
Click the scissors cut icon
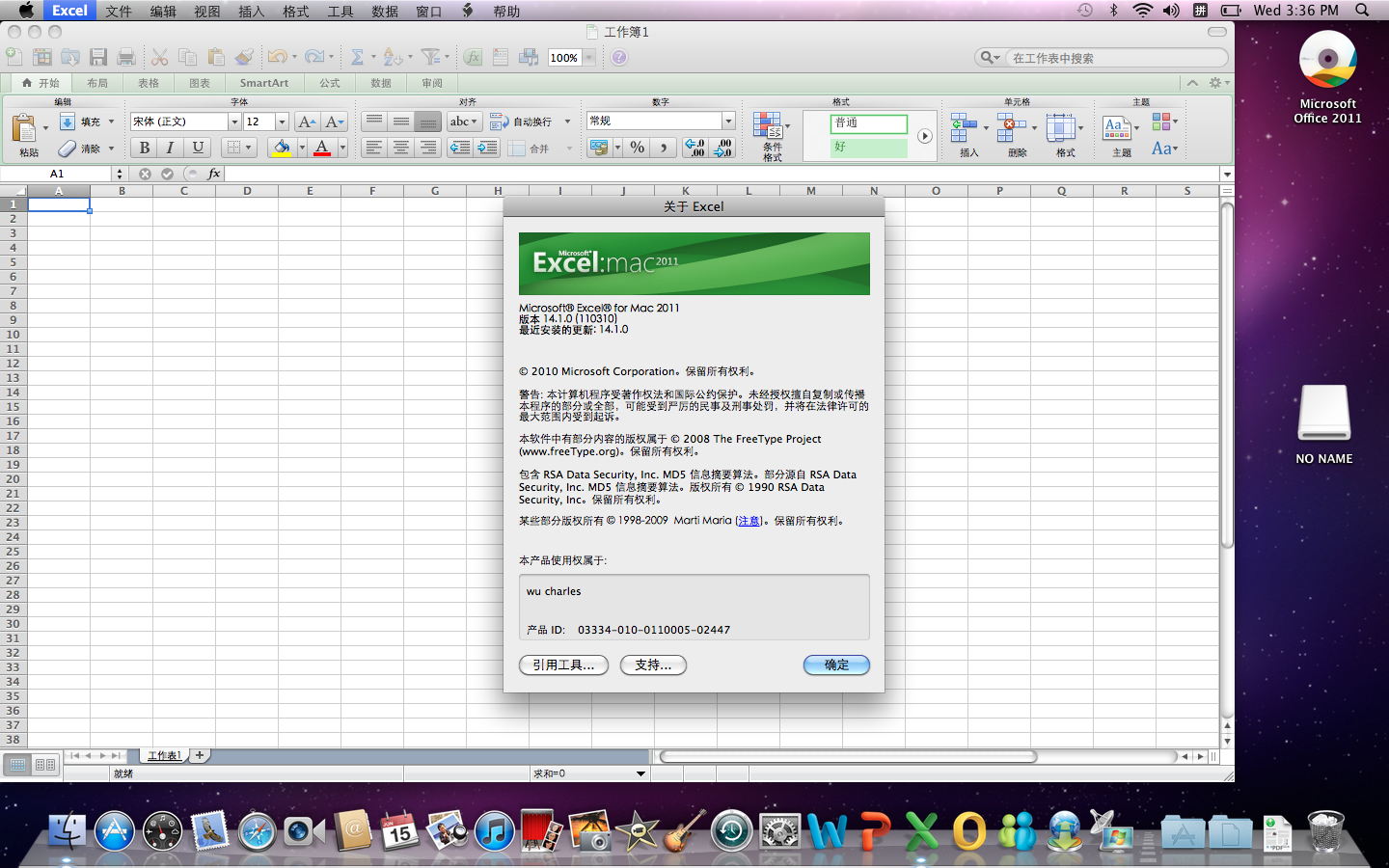tap(160, 58)
